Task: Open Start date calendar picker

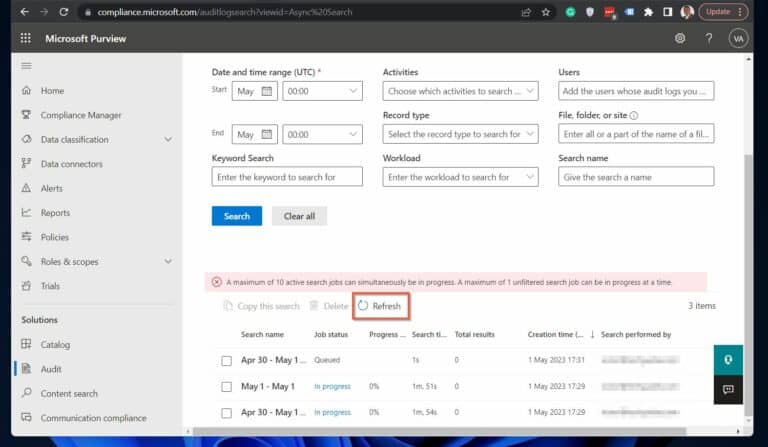Action: (266, 91)
